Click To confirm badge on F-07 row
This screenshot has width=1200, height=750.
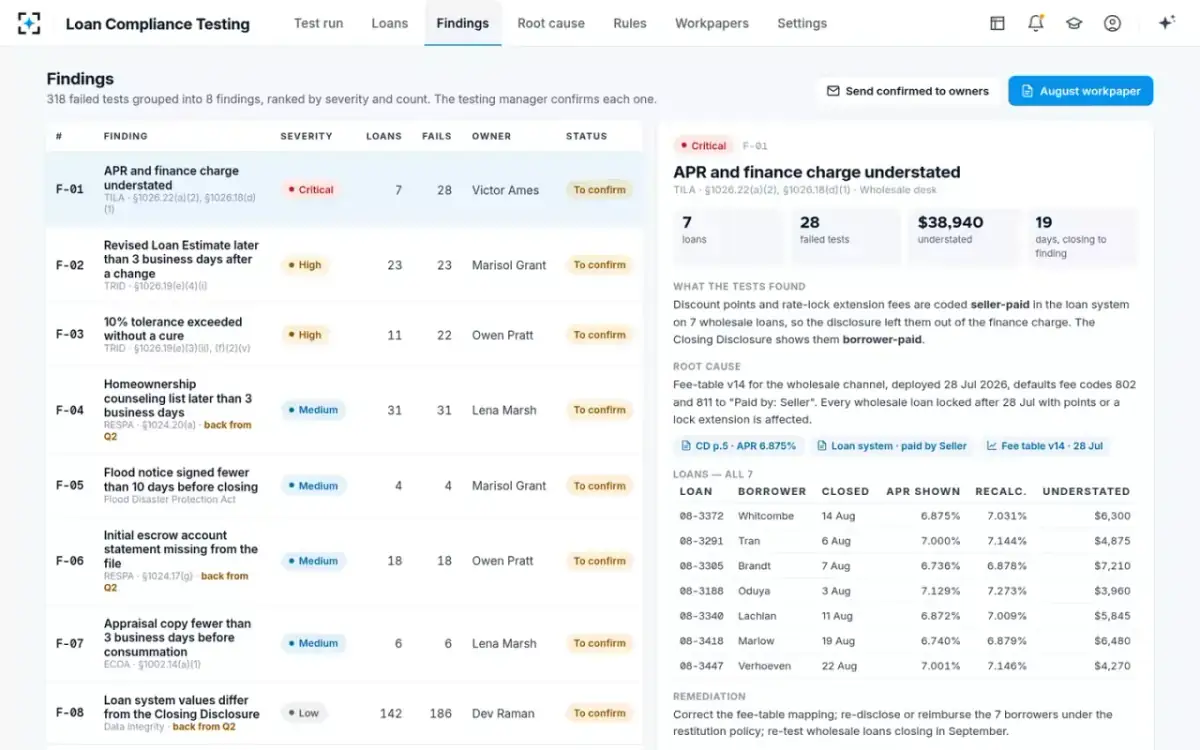(600, 643)
